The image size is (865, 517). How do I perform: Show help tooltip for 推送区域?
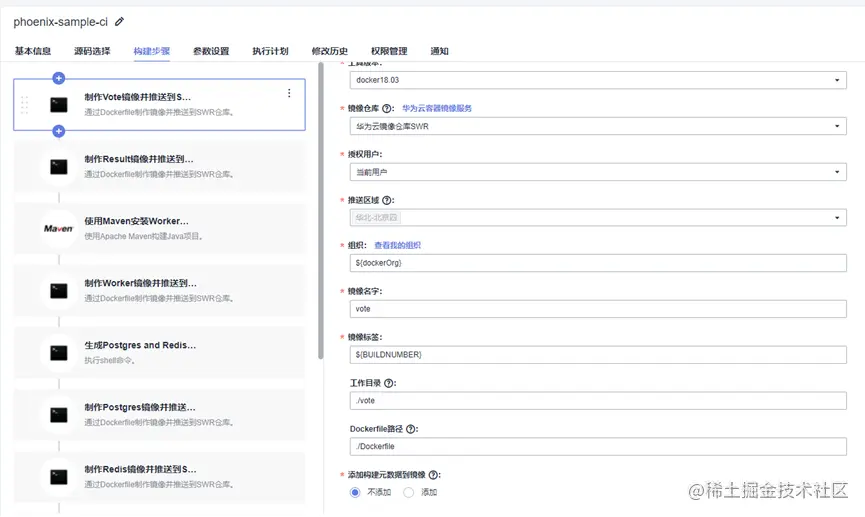387,200
